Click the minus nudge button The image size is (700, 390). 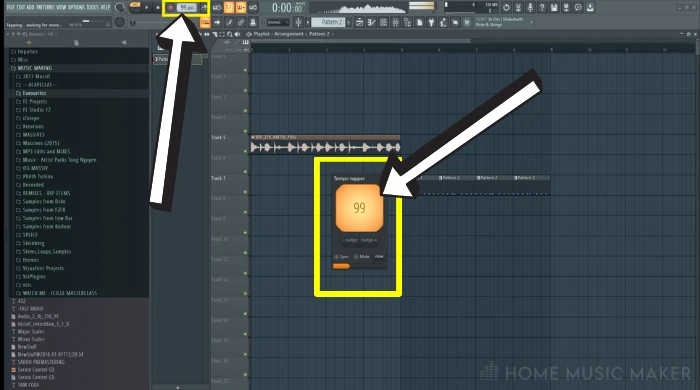pyautogui.click(x=350, y=240)
